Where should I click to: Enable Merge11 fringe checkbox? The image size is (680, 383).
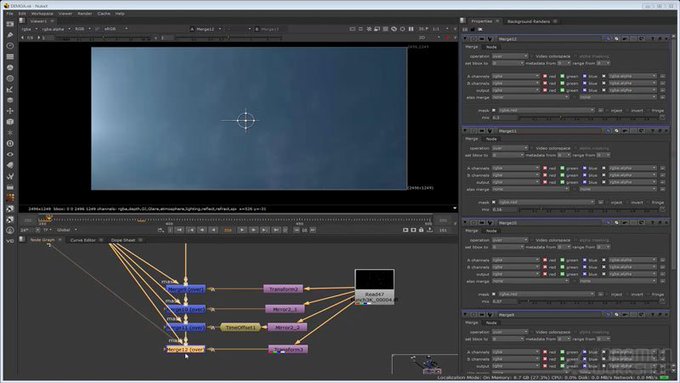(x=648, y=202)
